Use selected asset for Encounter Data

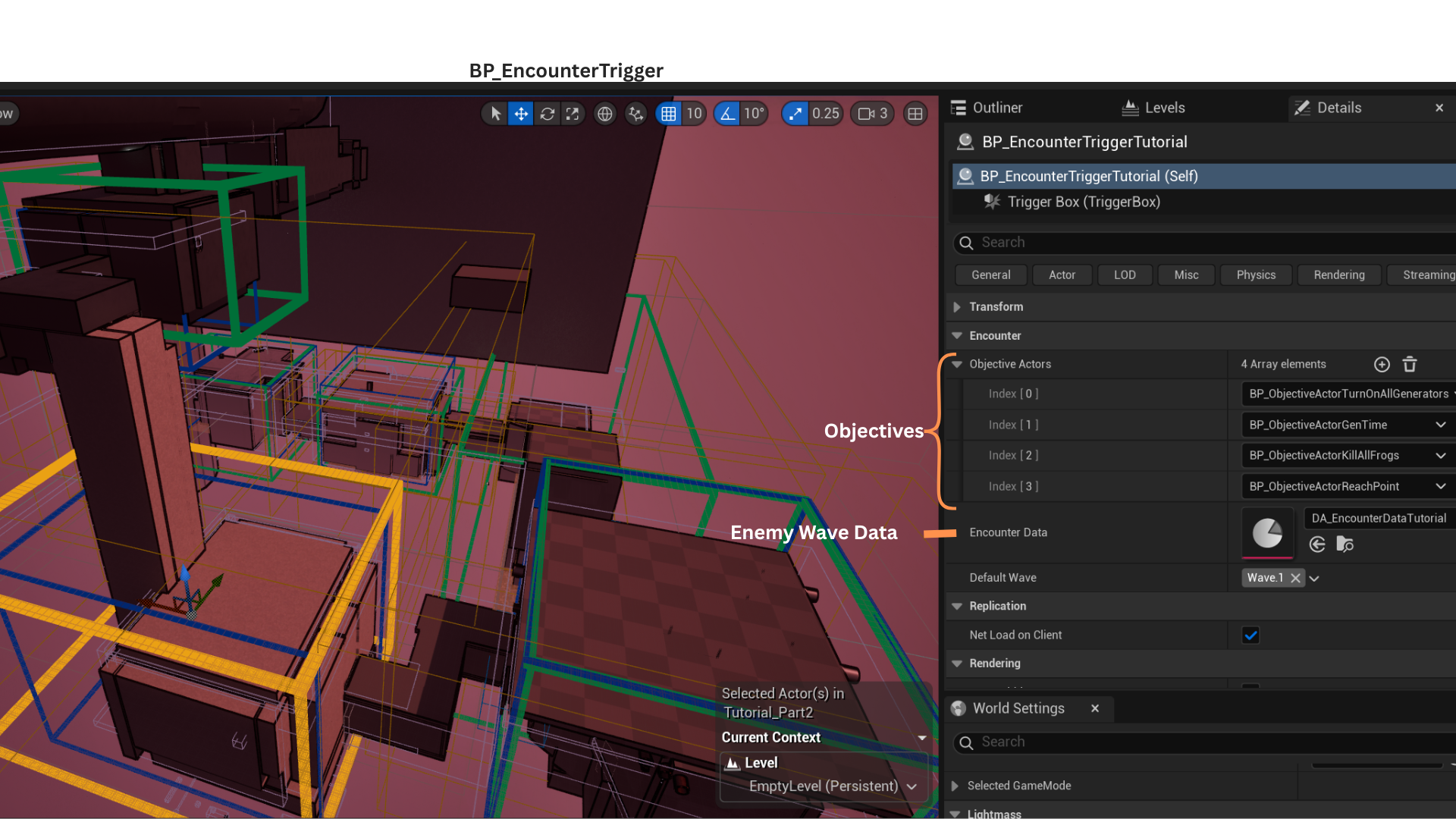pos(1317,544)
